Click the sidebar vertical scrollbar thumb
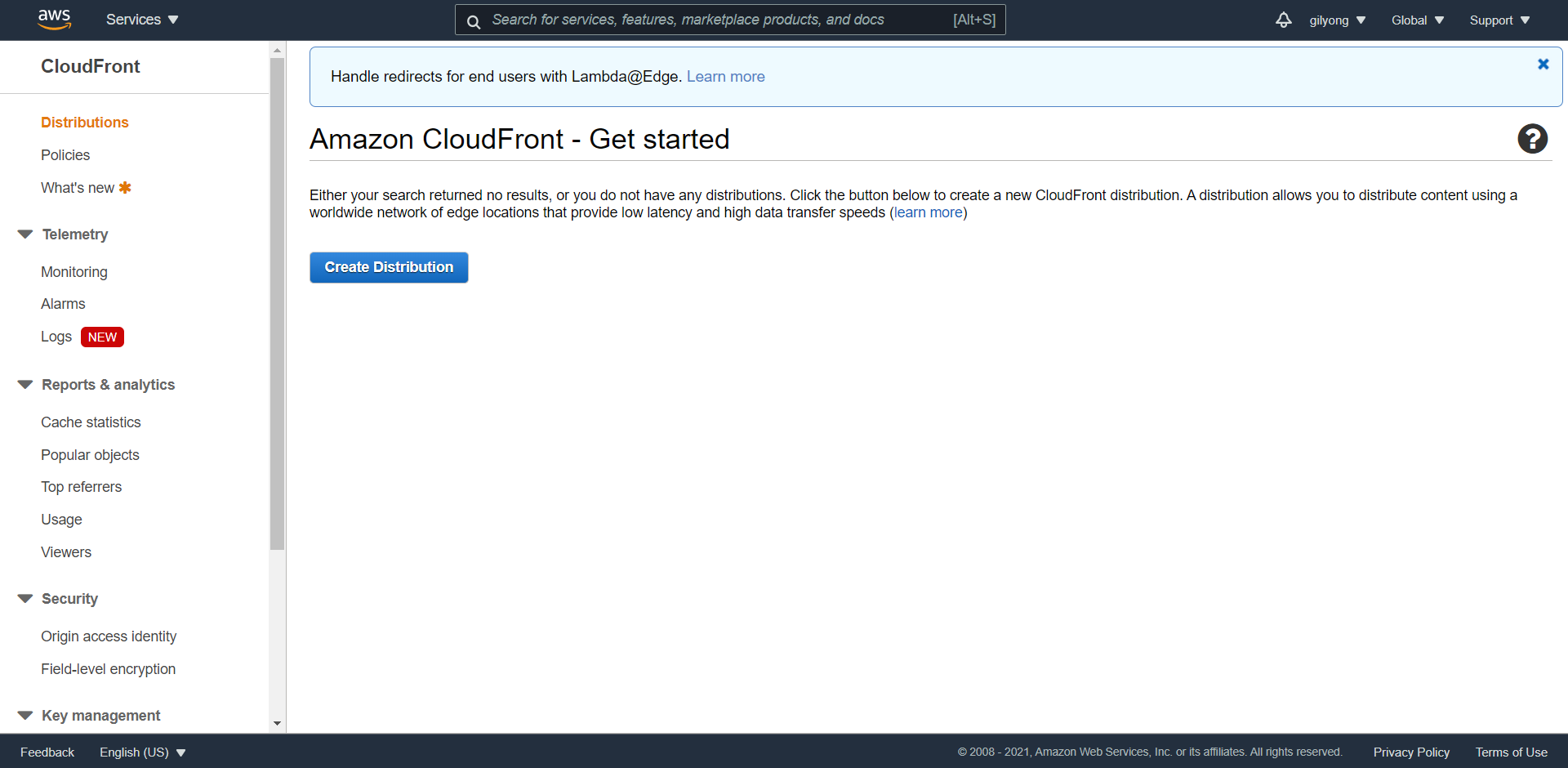 pyautogui.click(x=277, y=304)
